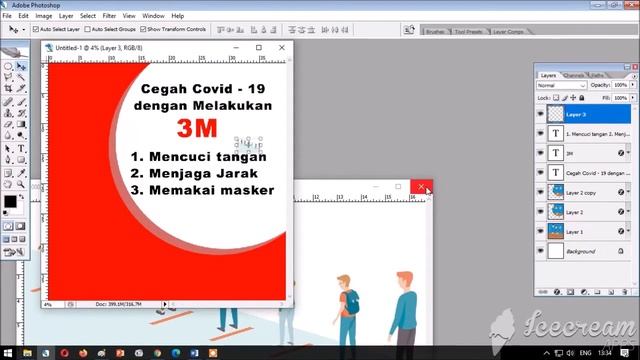
Task: Uncheck Auto Select Layer
Action: pyautogui.click(x=36, y=29)
